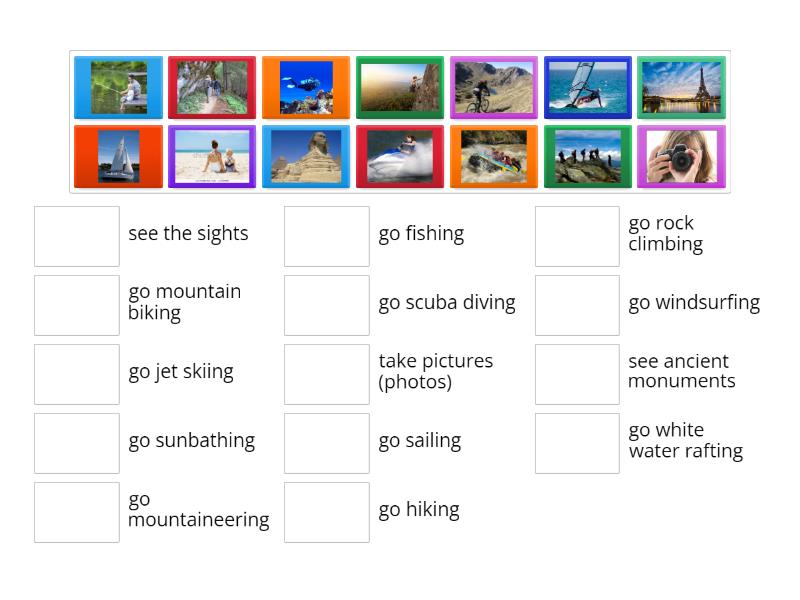
Task: Choose the box next to 'go windsurfing'
Action: [577, 305]
